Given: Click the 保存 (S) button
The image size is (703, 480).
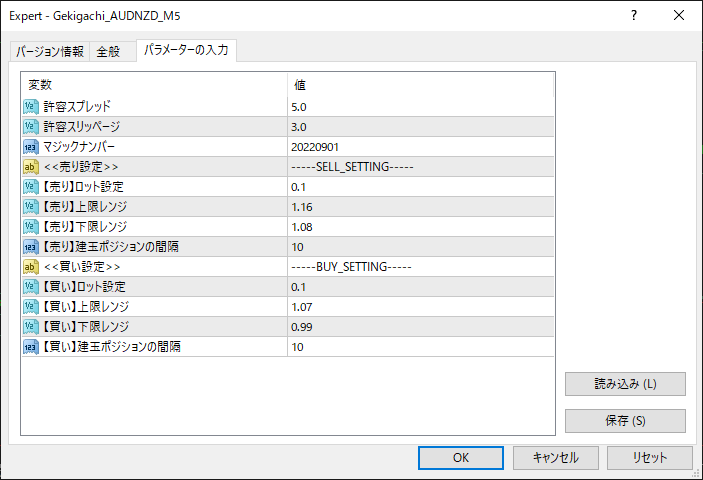Looking at the screenshot, I should [625, 420].
